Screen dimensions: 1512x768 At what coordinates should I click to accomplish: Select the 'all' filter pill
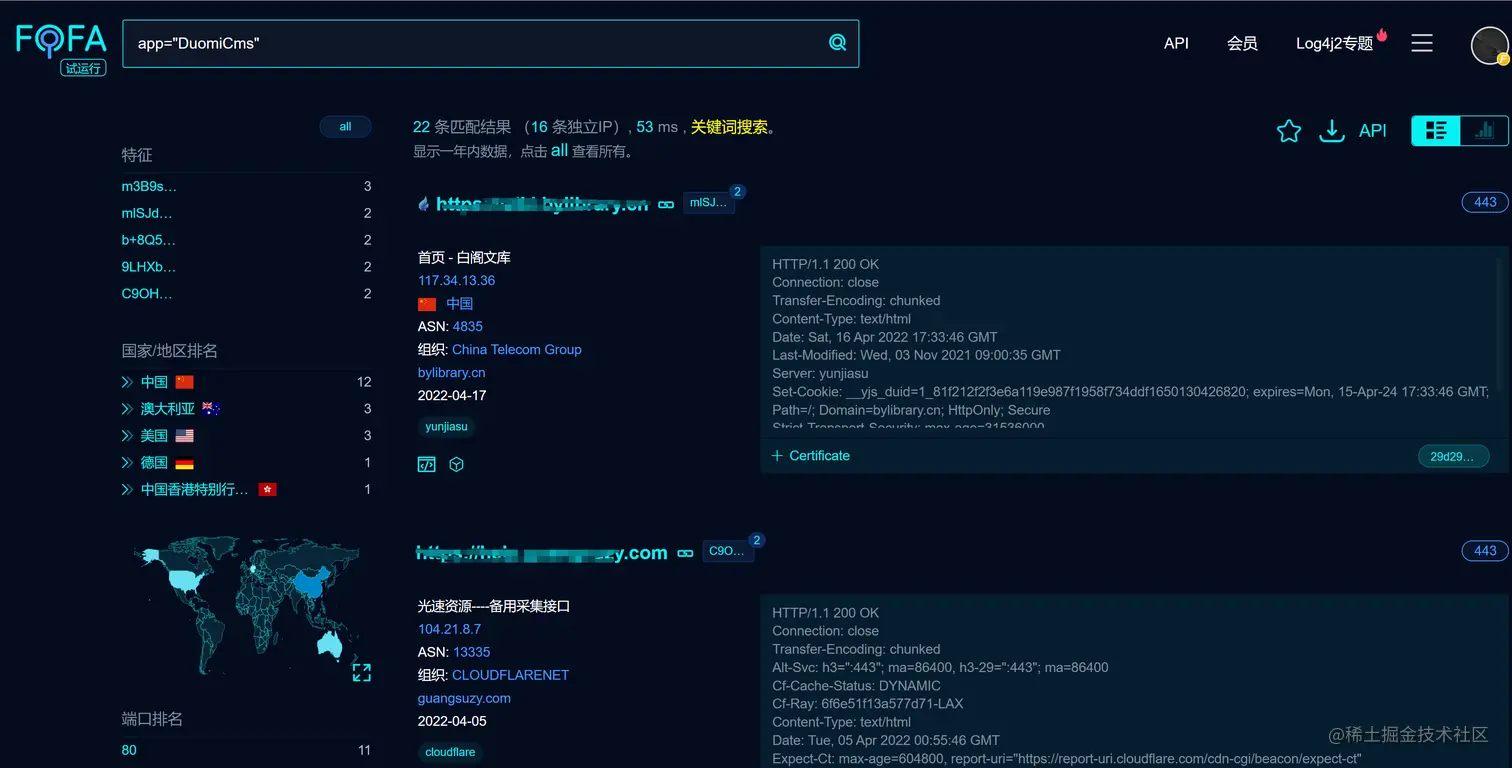point(345,127)
